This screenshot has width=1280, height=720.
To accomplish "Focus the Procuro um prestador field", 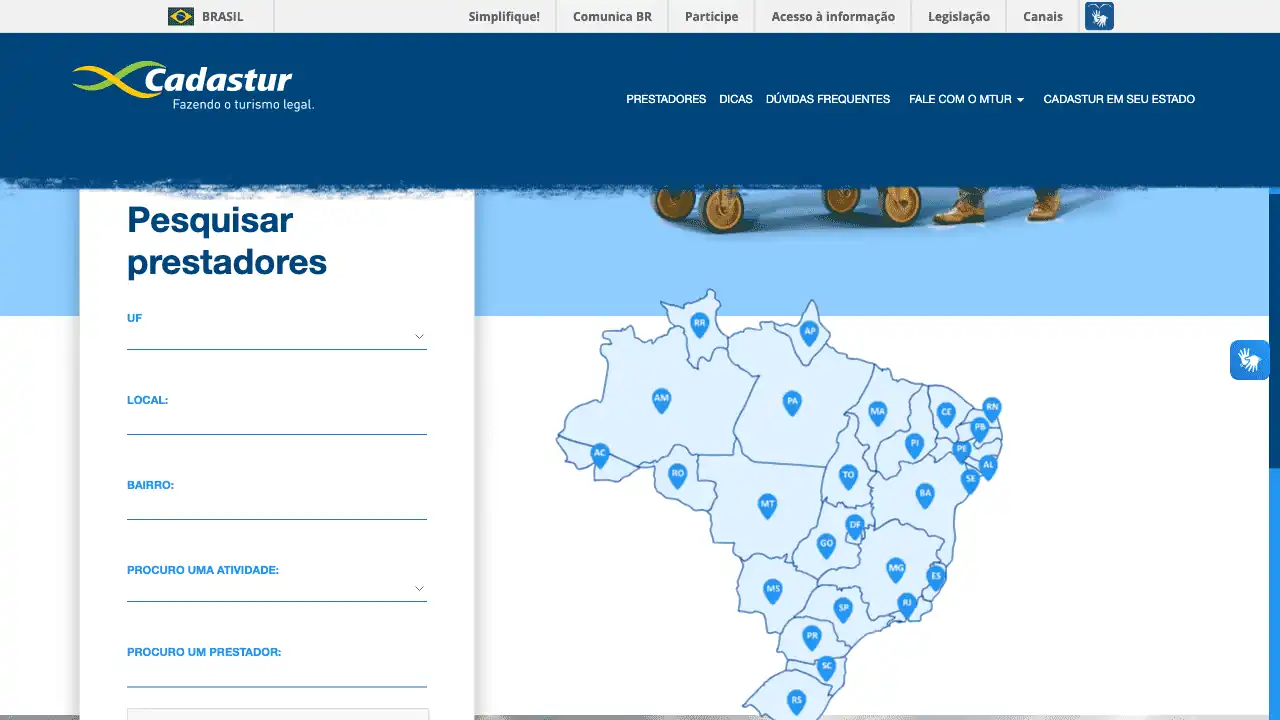I will [277, 675].
